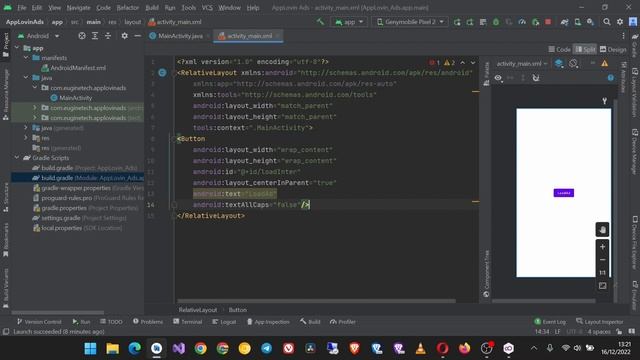Open the SDK Manager toolbar icon
The width and height of the screenshot is (640, 360).
click(x=591, y=22)
